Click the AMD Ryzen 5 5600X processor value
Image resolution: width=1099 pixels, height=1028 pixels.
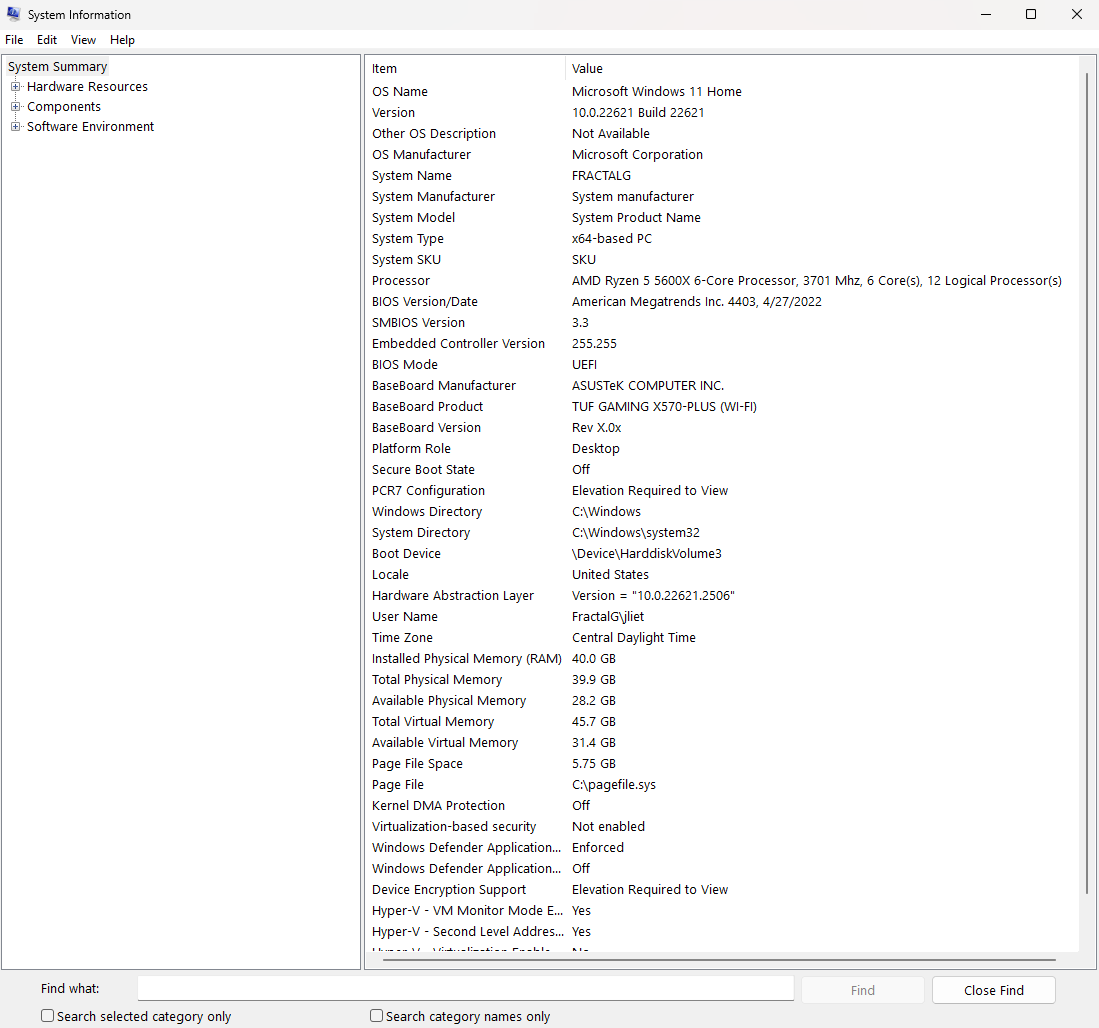click(x=817, y=281)
